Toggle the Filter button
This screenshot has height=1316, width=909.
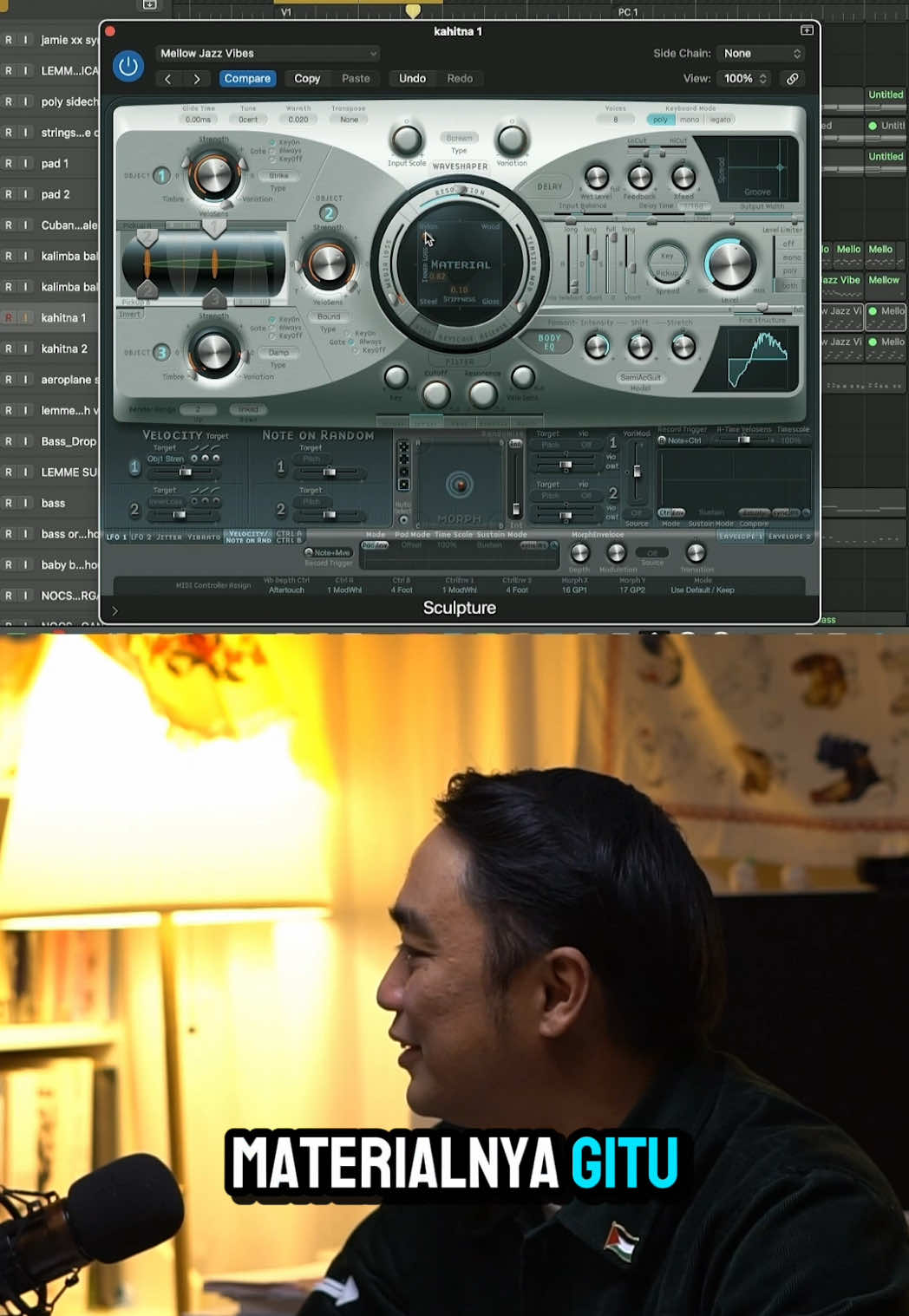click(460, 361)
